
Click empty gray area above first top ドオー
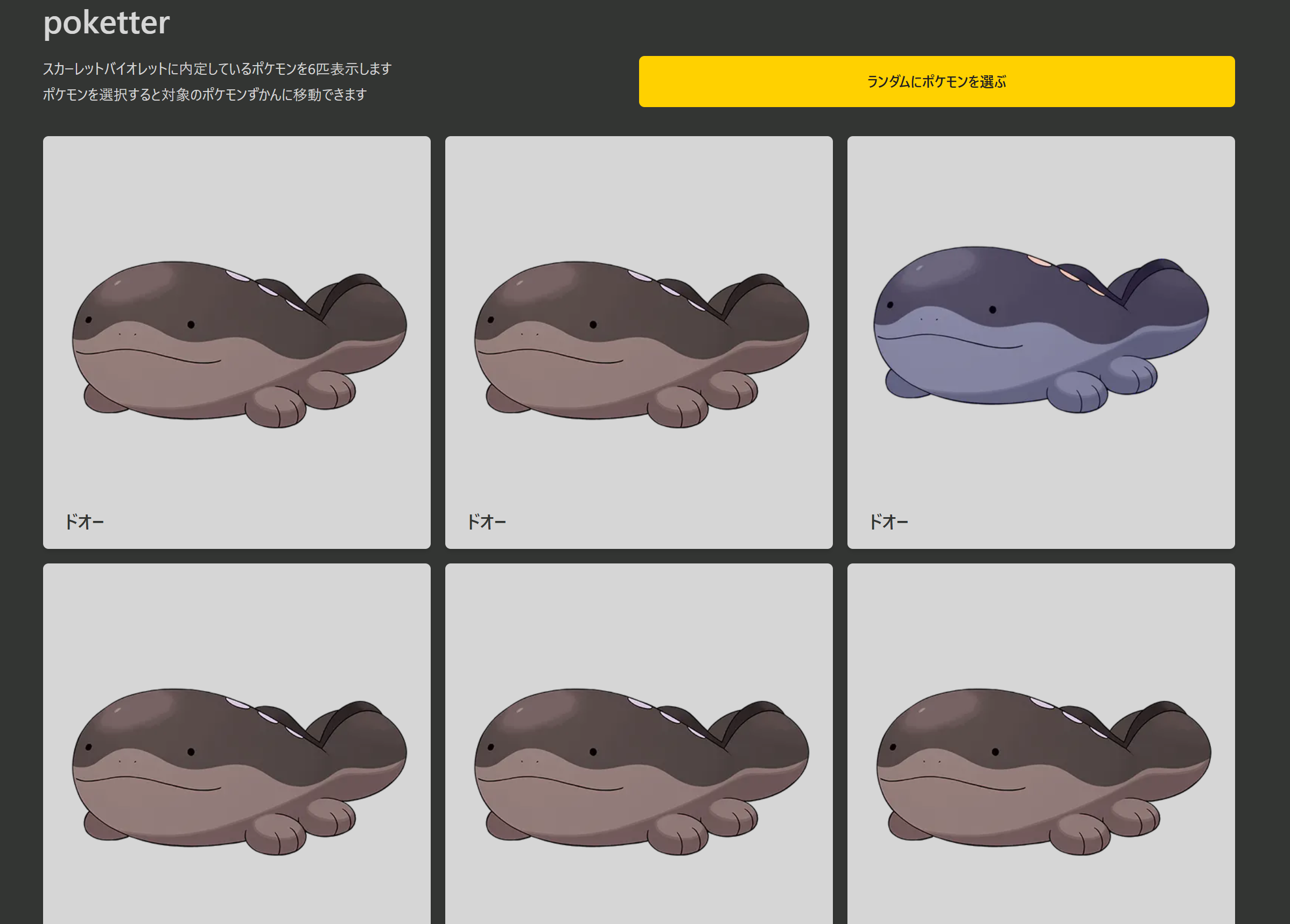pyautogui.click(x=236, y=193)
